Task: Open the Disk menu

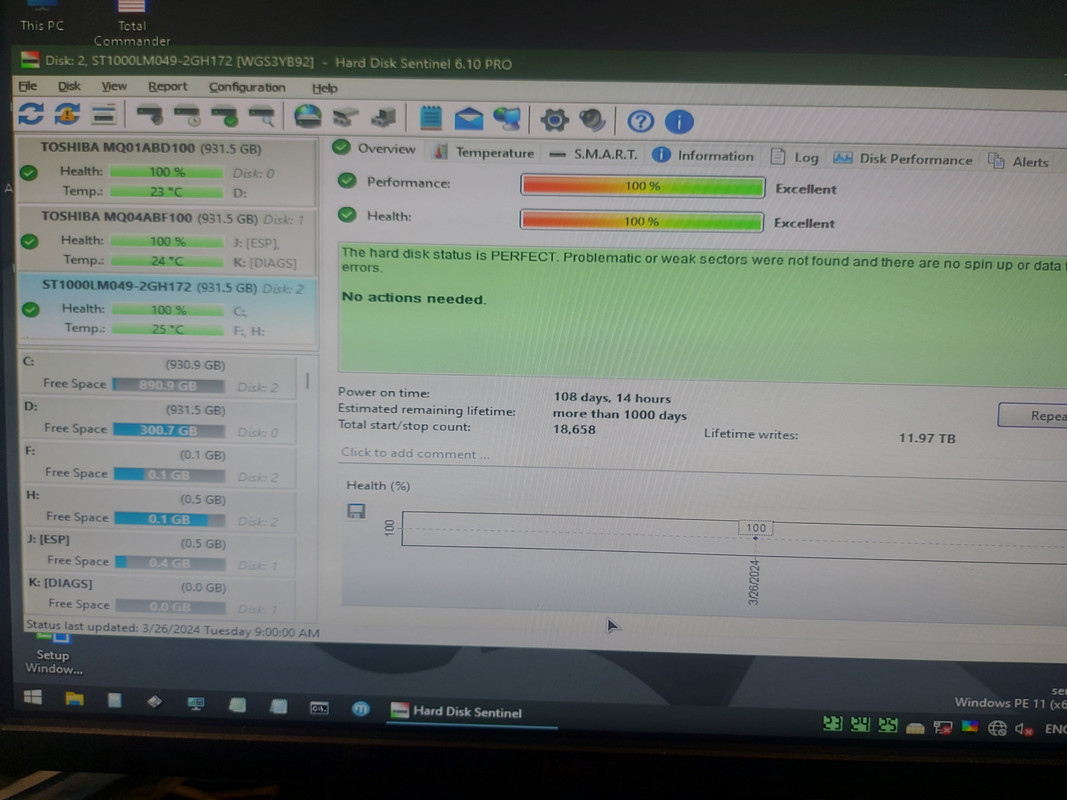Action: coord(69,86)
